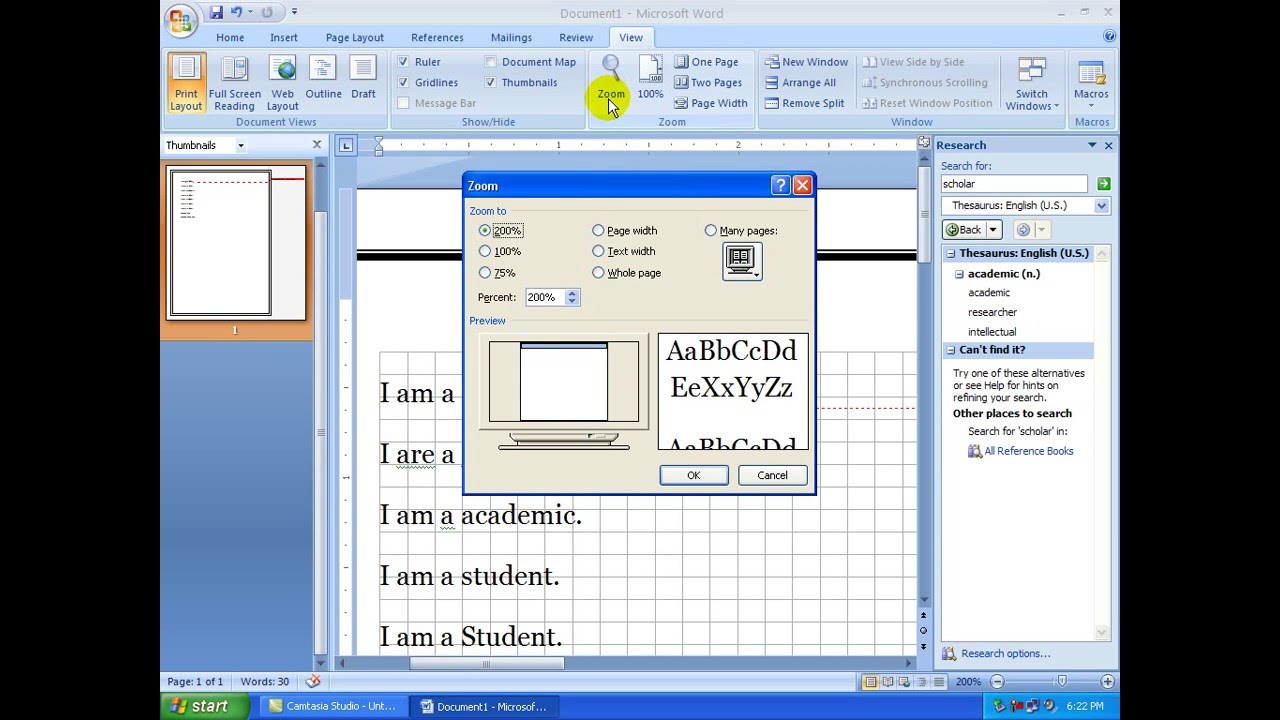
Task: Select the Whole page radio option
Action: point(598,273)
